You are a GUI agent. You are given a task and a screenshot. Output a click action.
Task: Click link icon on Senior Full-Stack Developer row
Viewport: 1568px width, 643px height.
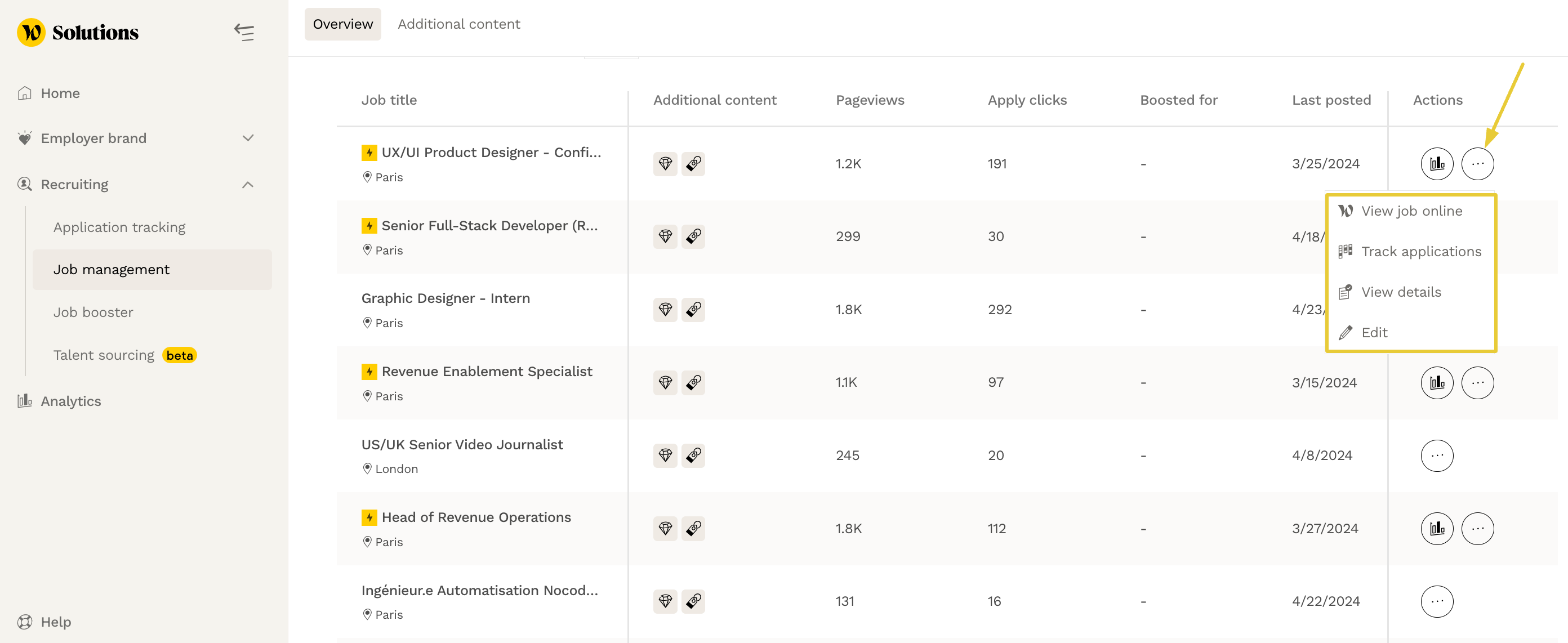693,236
